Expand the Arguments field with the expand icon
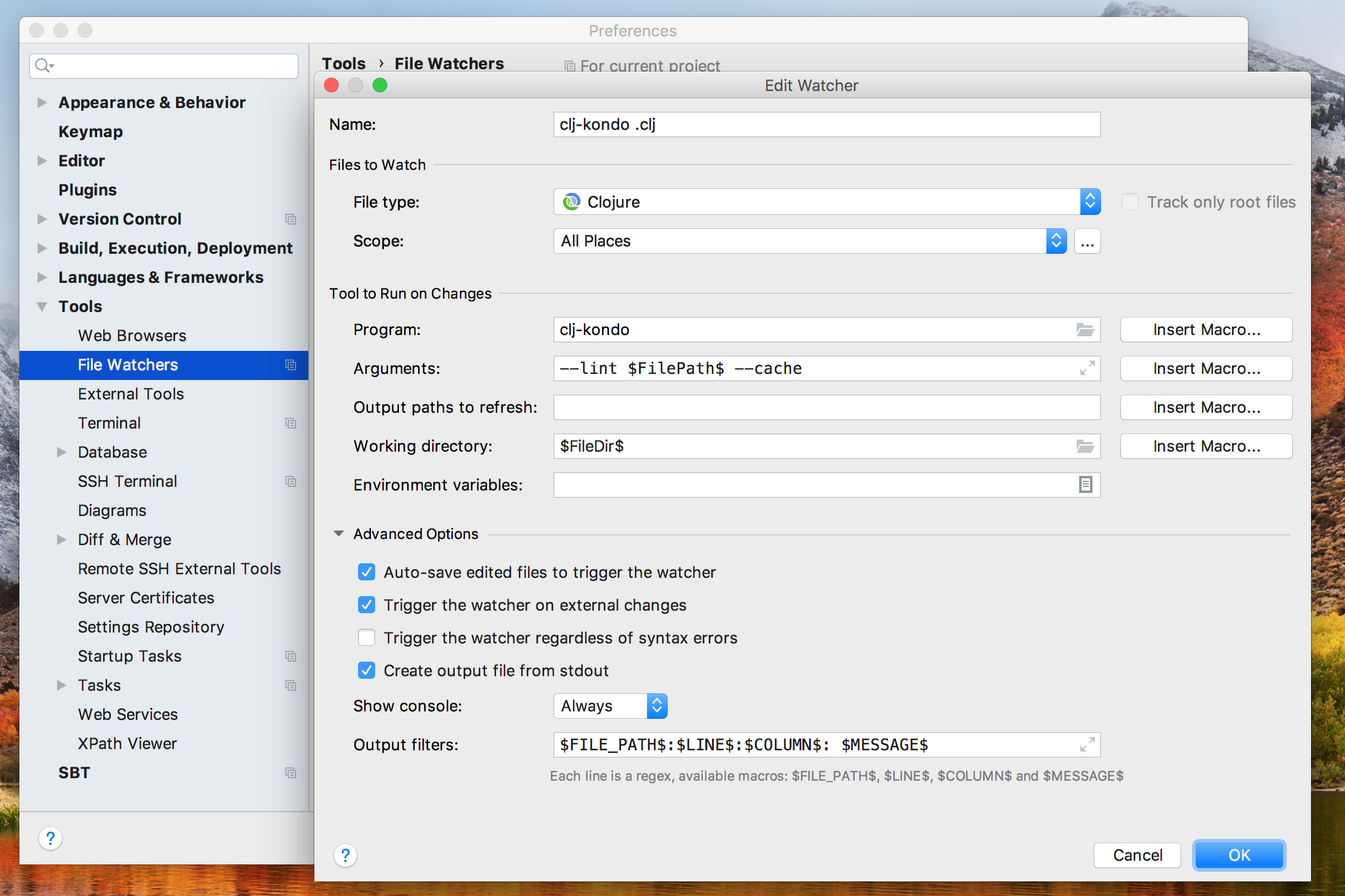This screenshot has height=896, width=1345. tap(1087, 368)
